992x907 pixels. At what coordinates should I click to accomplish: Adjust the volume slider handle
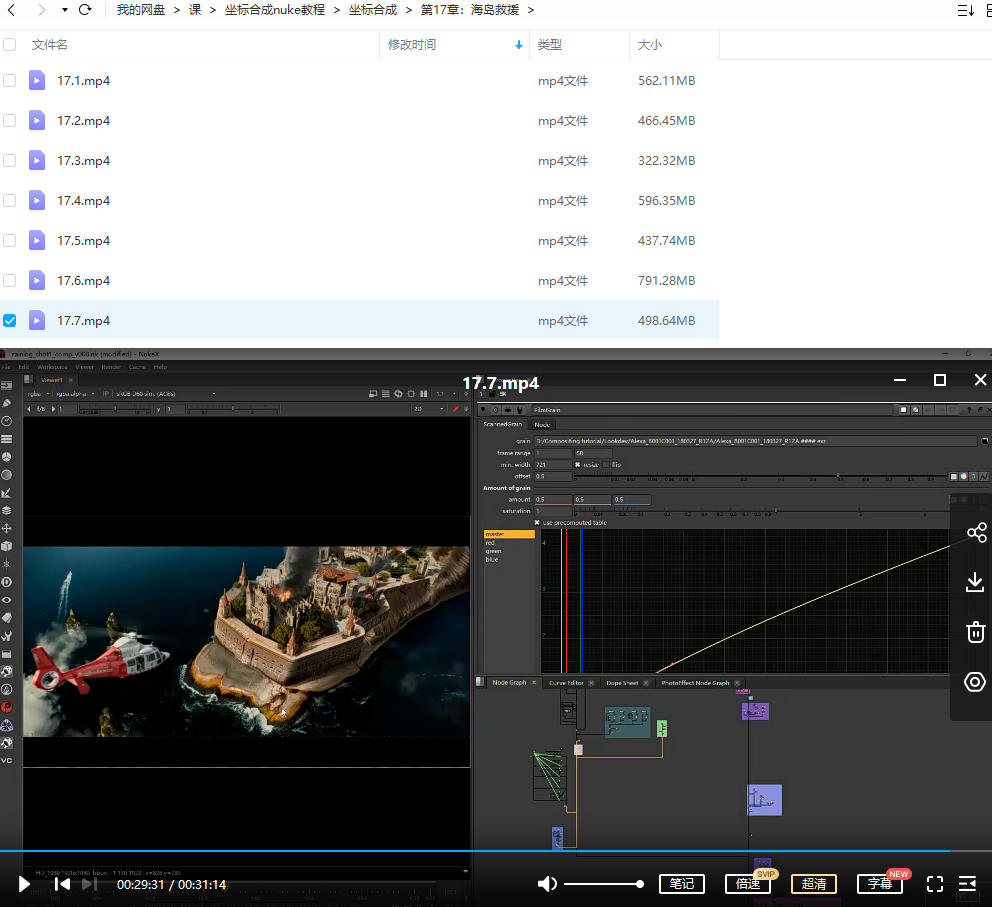point(640,884)
